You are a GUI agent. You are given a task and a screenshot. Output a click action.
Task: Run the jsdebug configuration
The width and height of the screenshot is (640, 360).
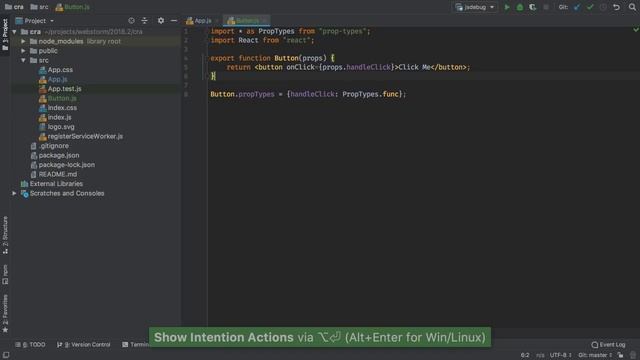(507, 7)
